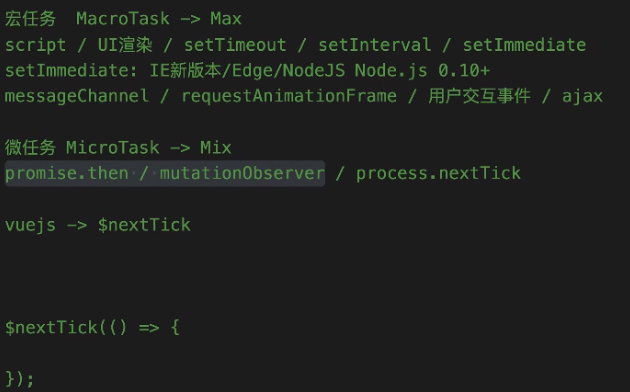Click the closing }); line
630x392 pixels.
(x=20, y=379)
